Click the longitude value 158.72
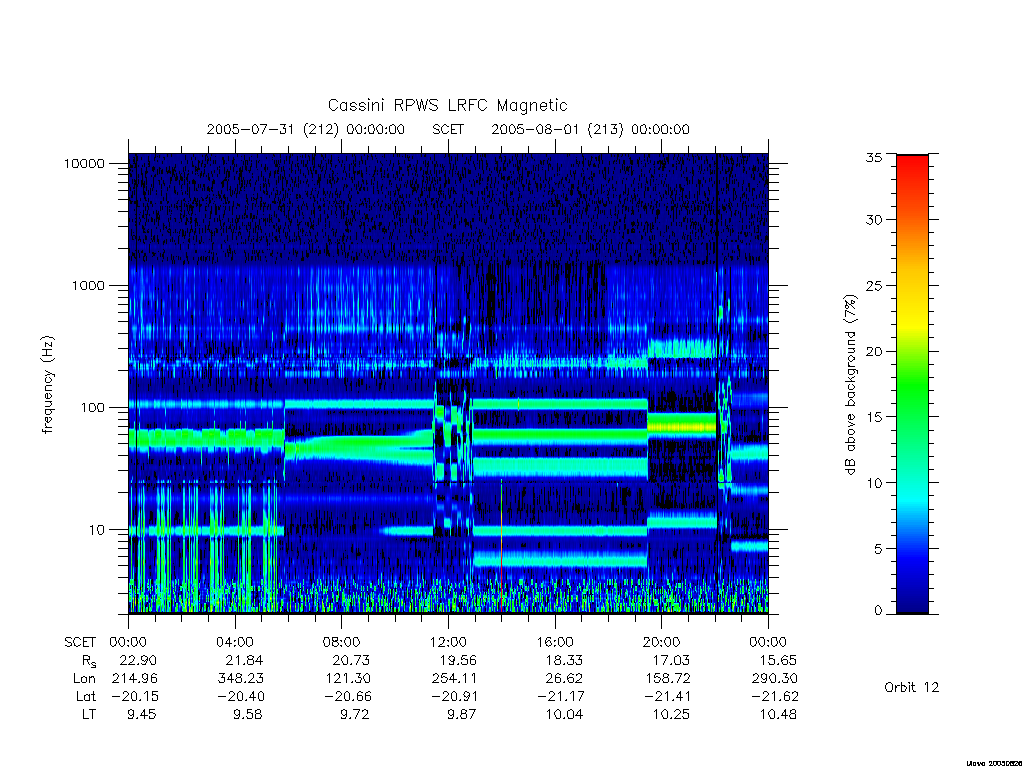The height and width of the screenshot is (768, 1024). click(667, 679)
